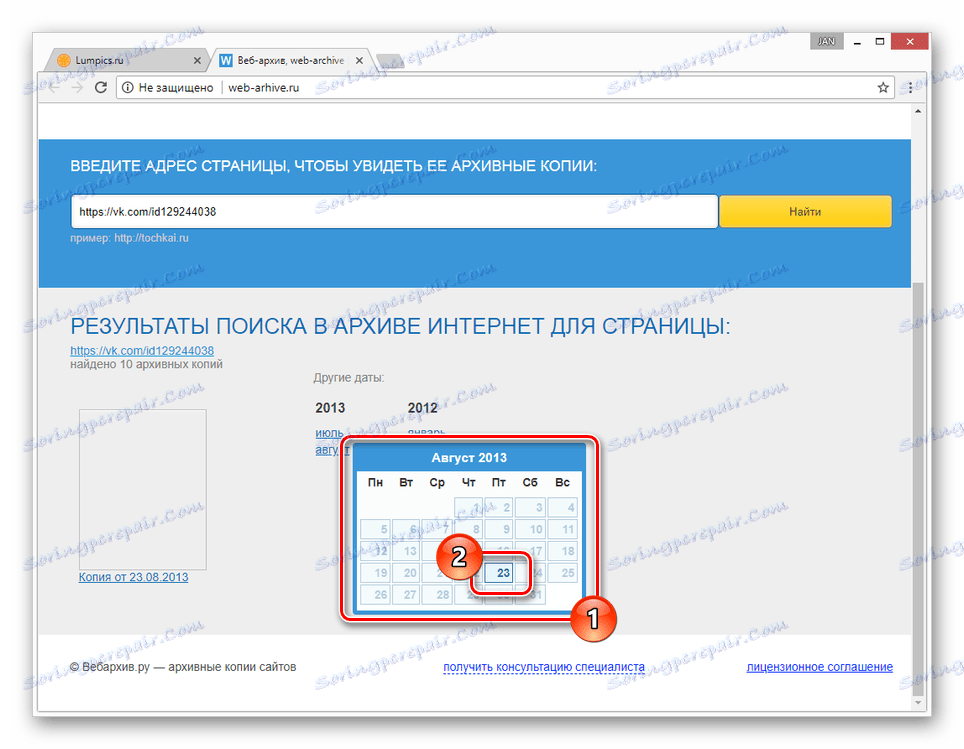
Task: Choose day 23 in the August calendar
Action: 499,573
